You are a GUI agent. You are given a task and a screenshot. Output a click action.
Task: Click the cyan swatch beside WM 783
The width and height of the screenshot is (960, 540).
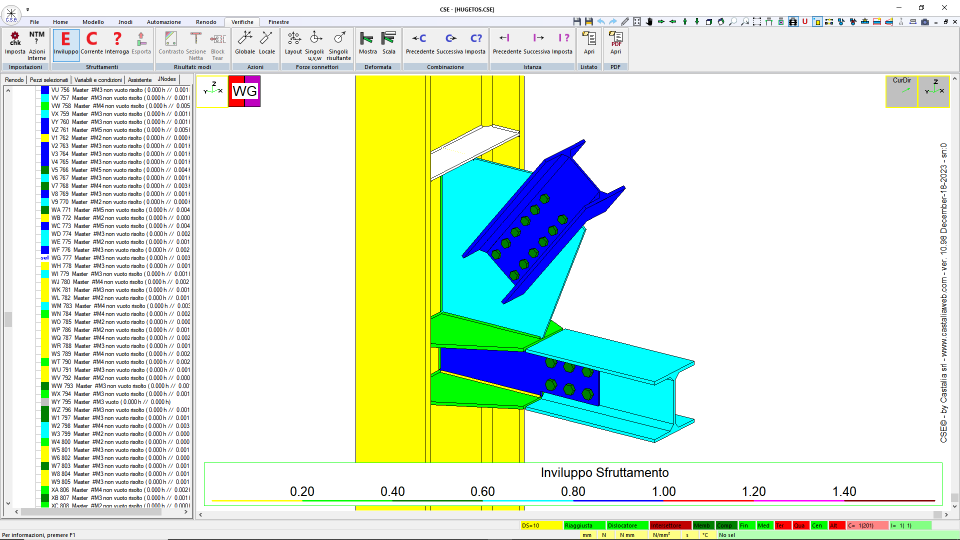(x=45, y=306)
